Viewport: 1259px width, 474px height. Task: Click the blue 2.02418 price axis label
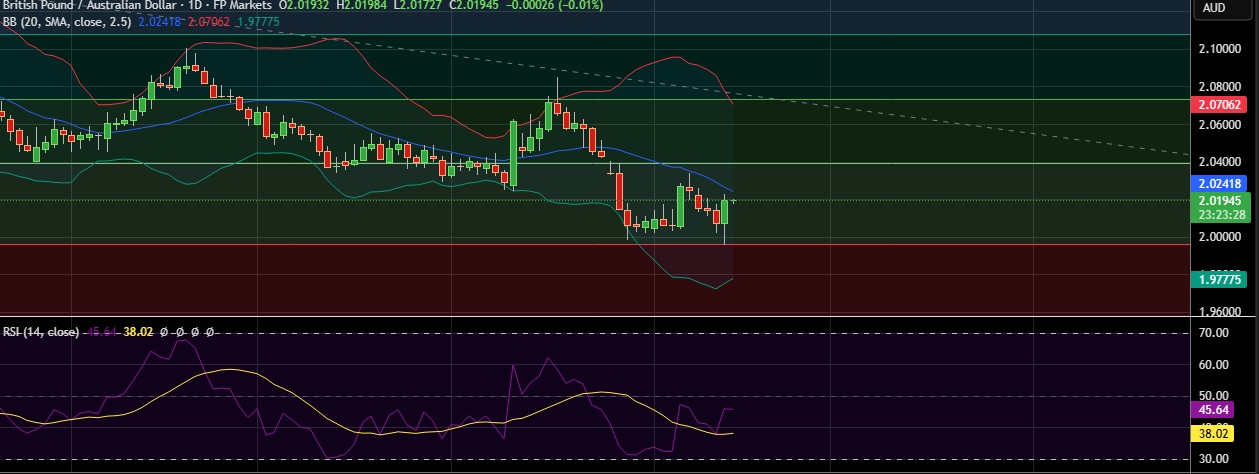pos(1219,184)
